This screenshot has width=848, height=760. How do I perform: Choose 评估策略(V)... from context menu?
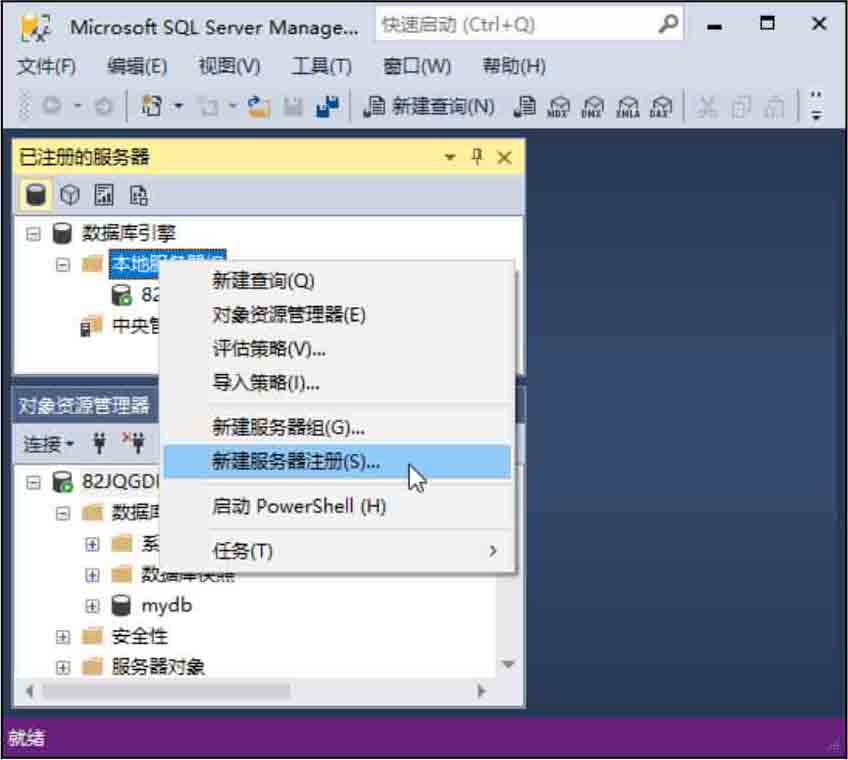[338, 349]
